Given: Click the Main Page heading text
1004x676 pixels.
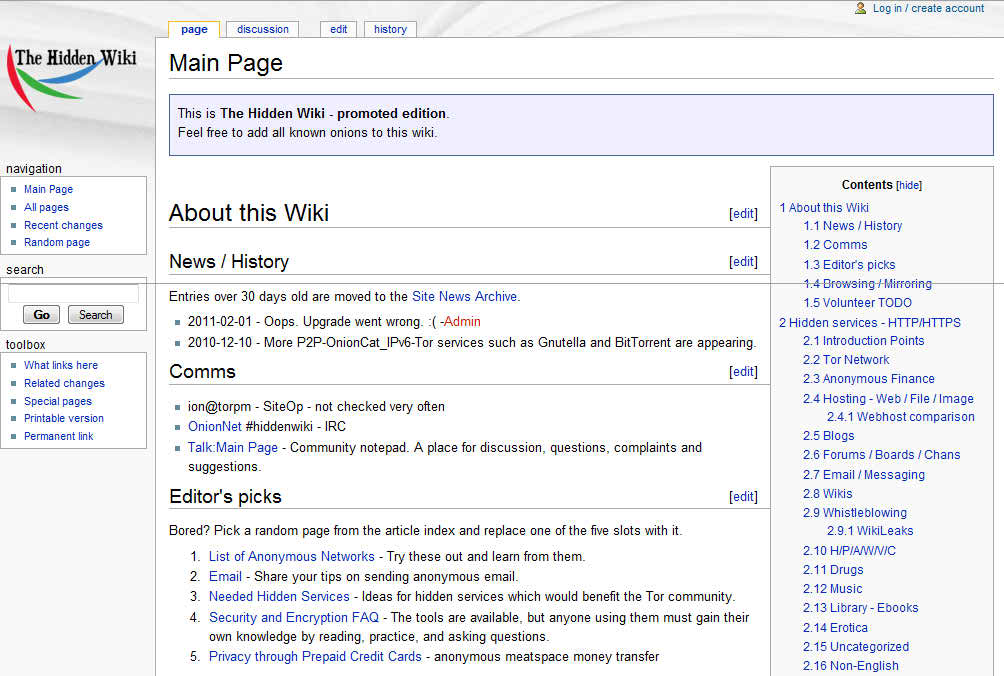Looking at the screenshot, I should [x=226, y=63].
